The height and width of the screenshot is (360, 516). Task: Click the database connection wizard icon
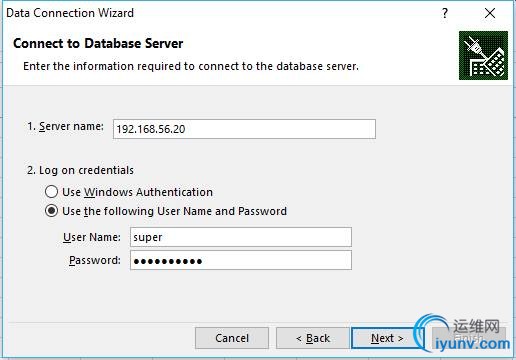click(x=483, y=55)
